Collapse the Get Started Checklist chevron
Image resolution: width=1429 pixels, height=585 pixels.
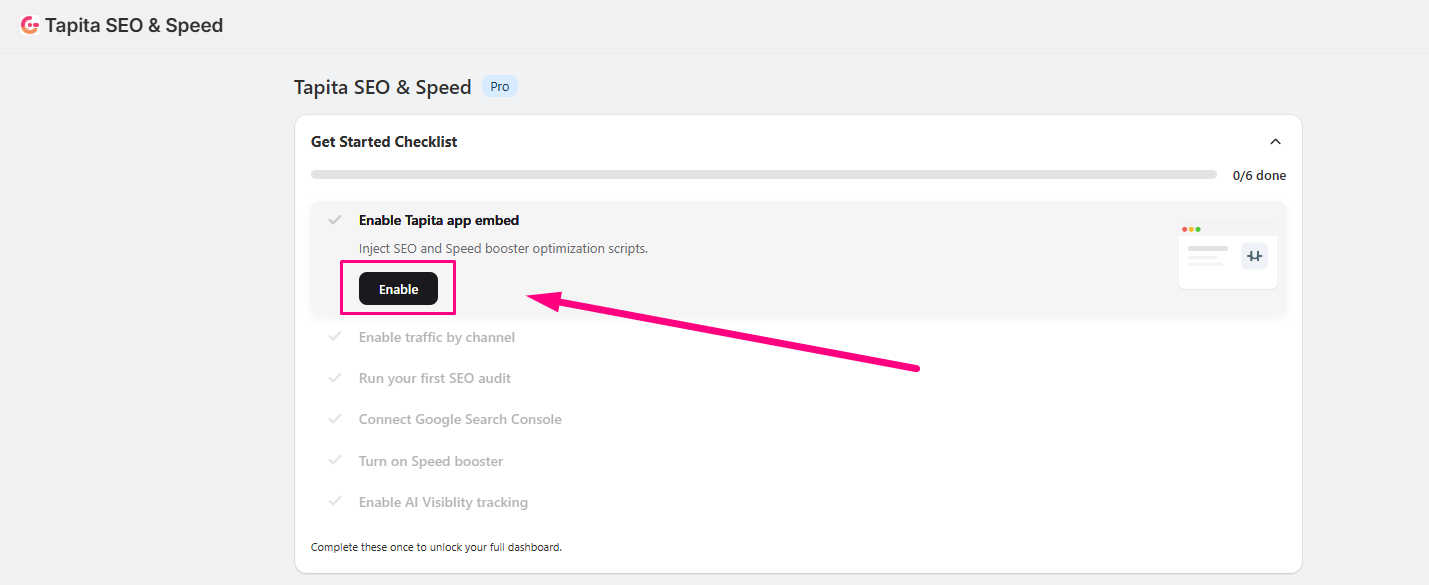coord(1275,142)
